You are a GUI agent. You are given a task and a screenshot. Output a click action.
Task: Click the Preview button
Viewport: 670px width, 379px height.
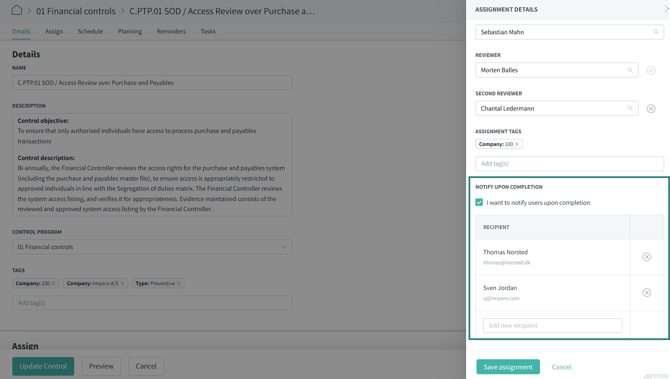click(x=101, y=366)
